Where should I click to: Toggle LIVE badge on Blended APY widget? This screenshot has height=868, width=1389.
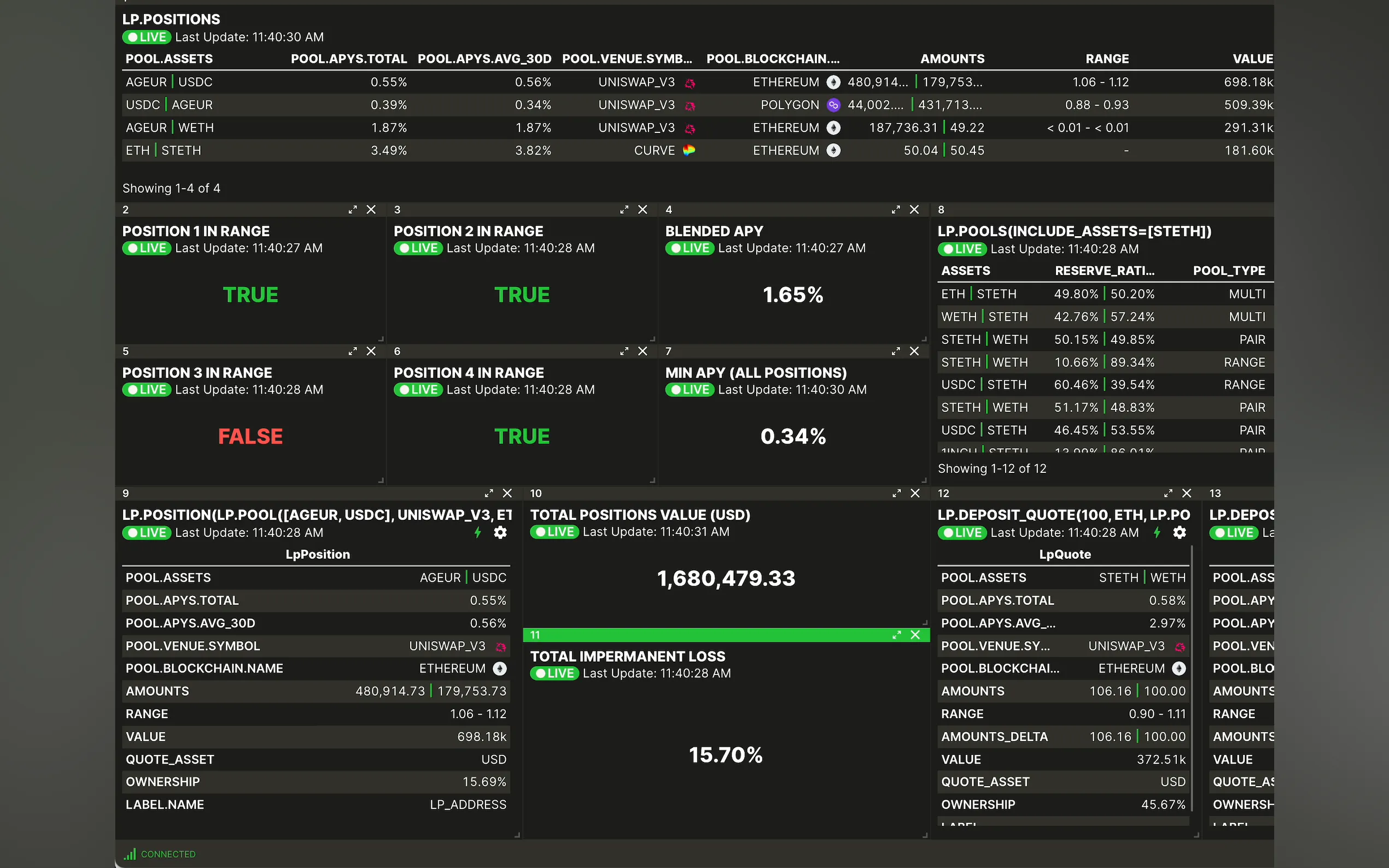(690, 248)
